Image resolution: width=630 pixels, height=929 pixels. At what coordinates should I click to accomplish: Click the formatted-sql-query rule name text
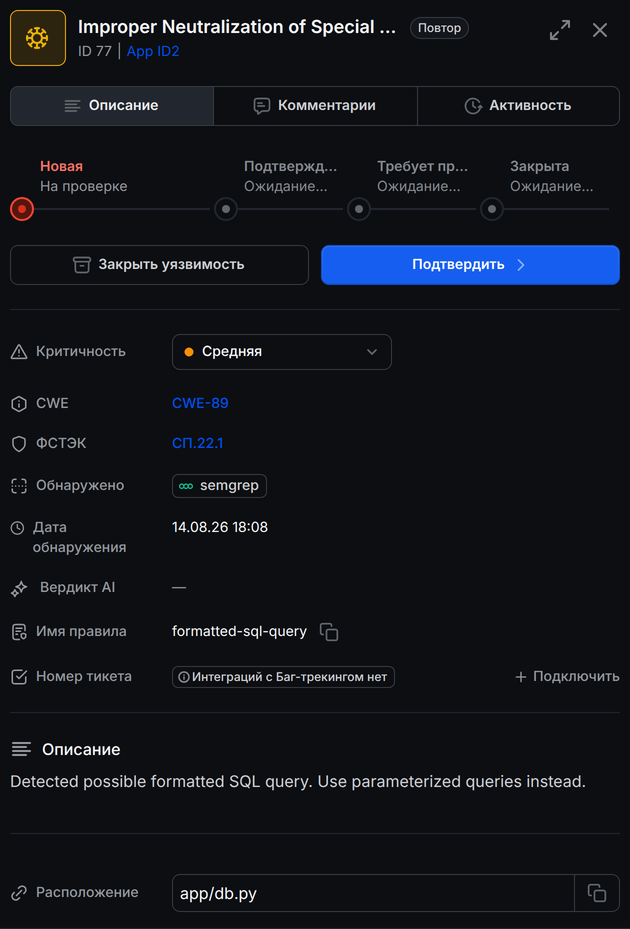[239, 632]
